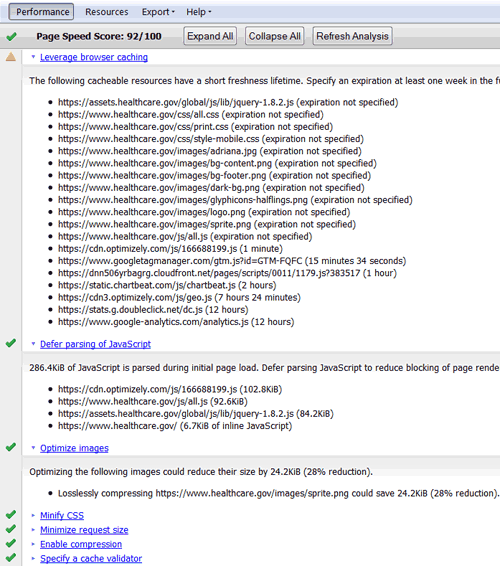Click the 286.4KiB of JavaScript description text
This screenshot has height=566, width=500.
pyautogui.click(x=264, y=368)
